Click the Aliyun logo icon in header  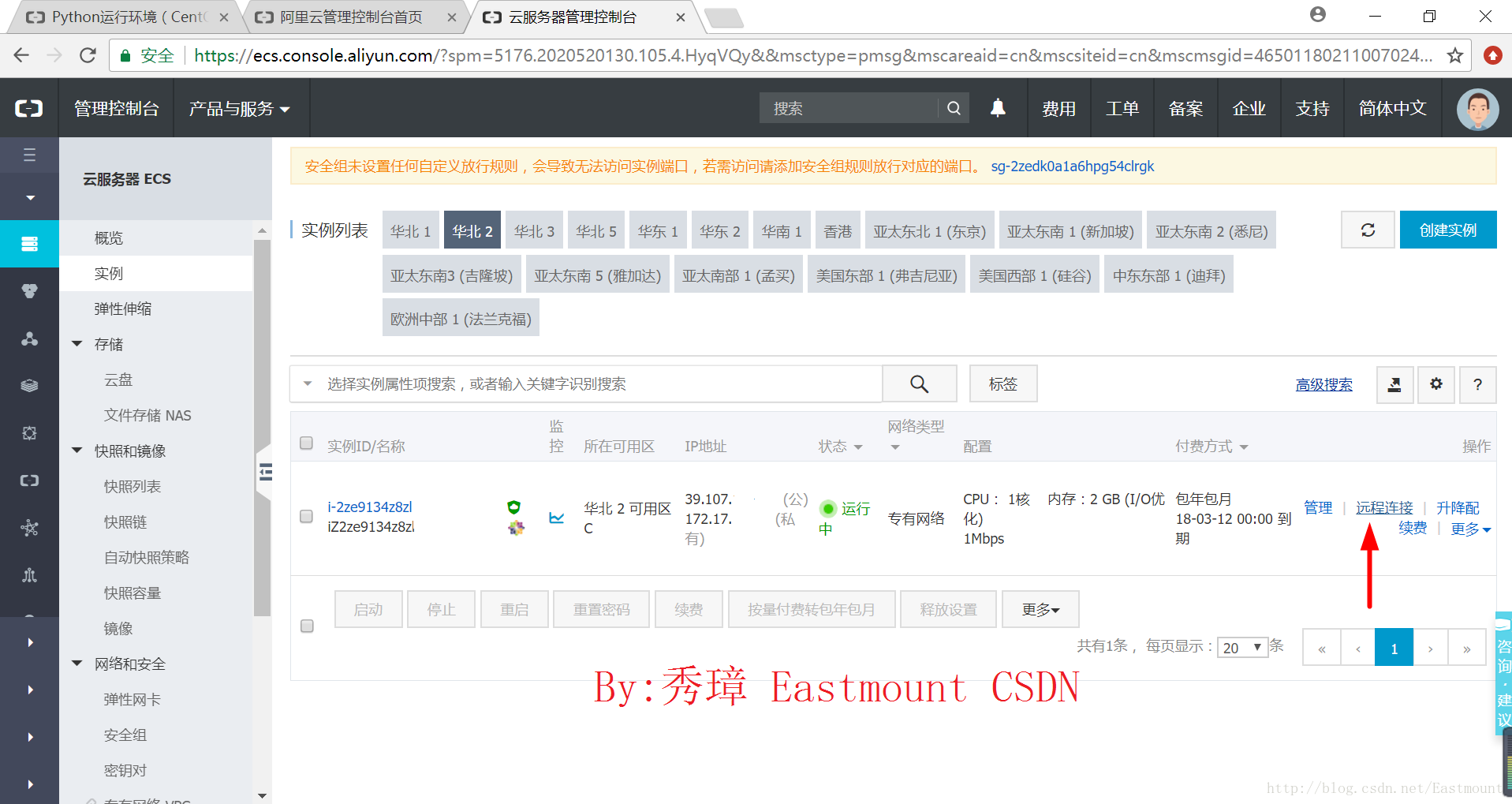[x=29, y=108]
